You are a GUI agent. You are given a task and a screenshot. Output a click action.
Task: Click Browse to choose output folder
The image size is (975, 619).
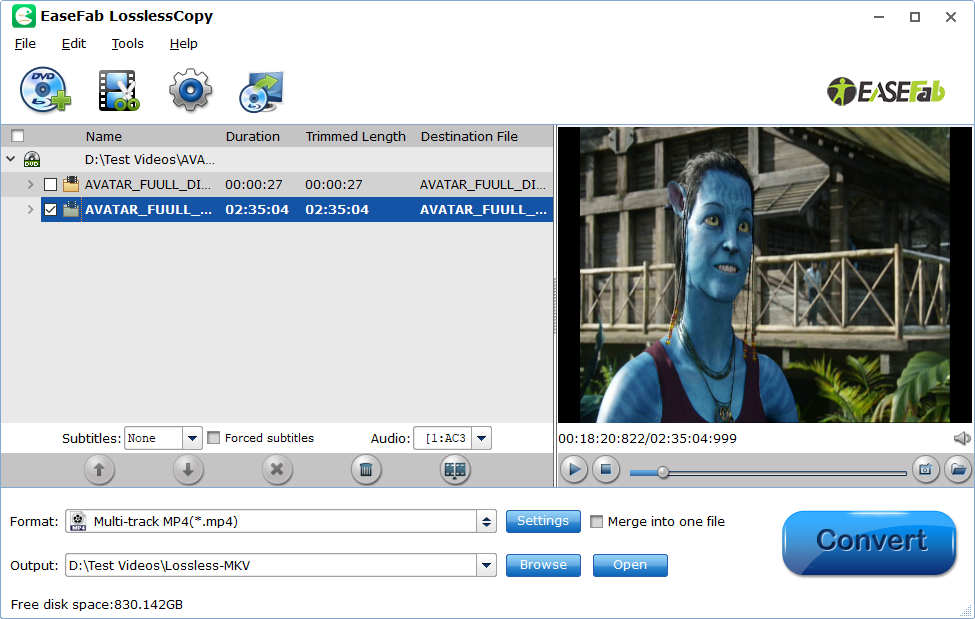(543, 565)
